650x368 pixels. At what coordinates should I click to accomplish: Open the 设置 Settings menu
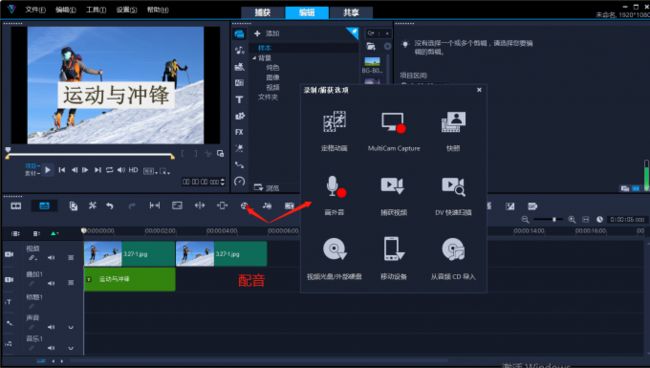tap(126, 9)
